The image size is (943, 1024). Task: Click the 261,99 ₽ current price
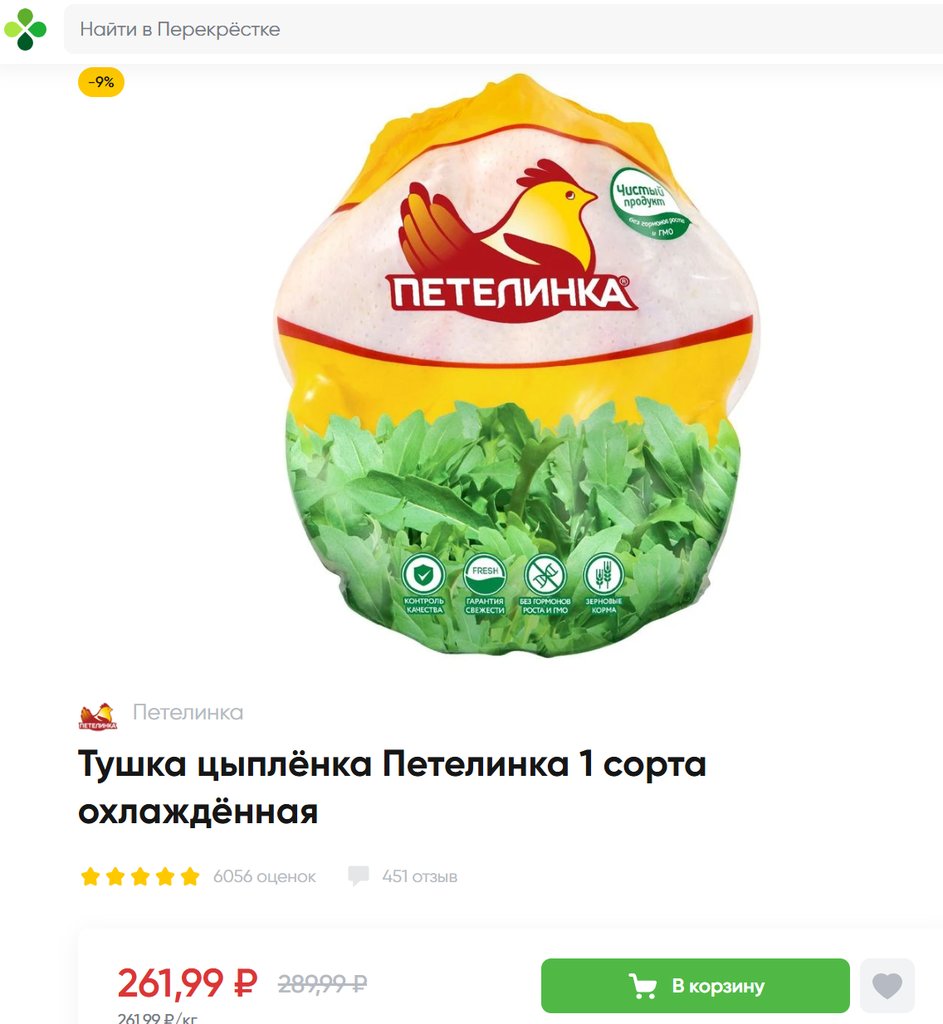[x=187, y=983]
